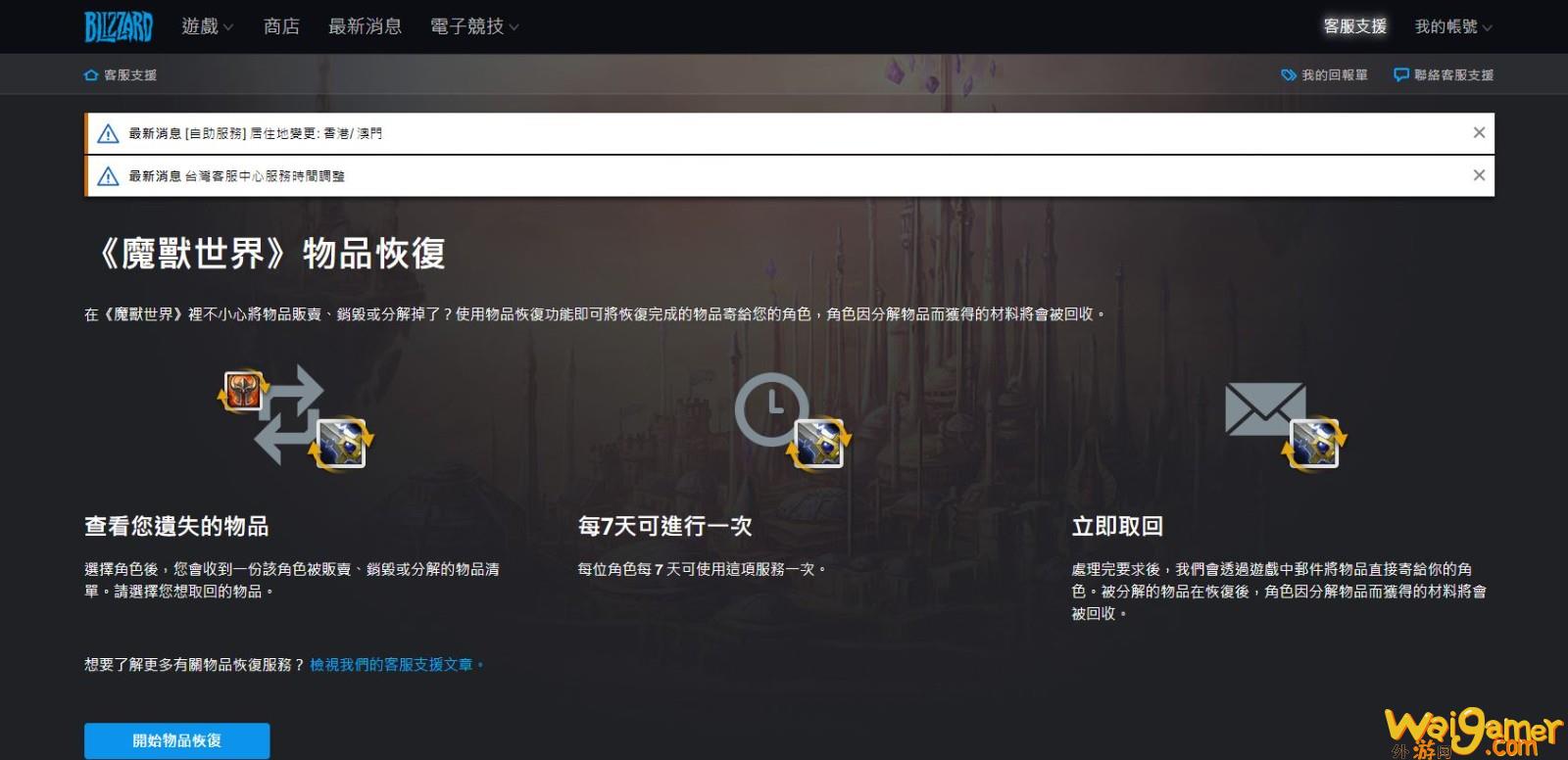Open the 遊戲 dropdown menu
This screenshot has width=1568, height=760.
(207, 26)
